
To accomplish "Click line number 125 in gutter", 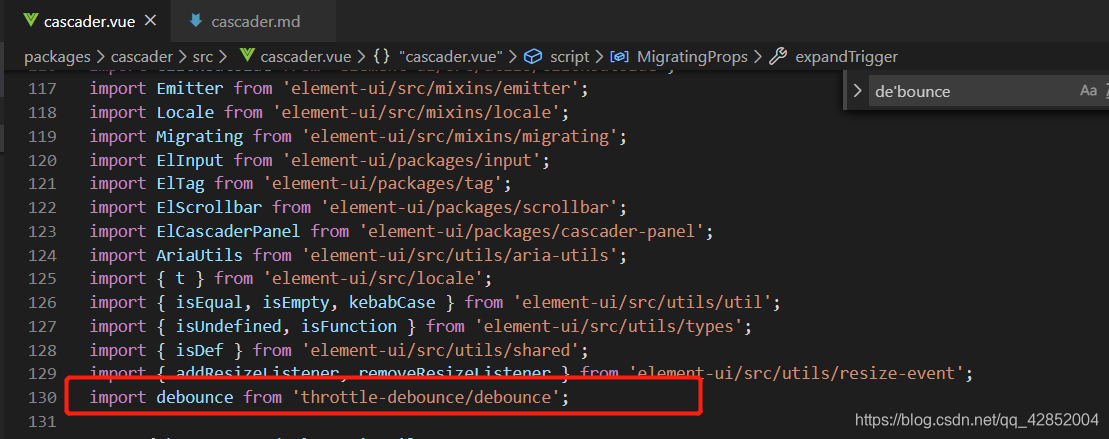I will 42,279.
